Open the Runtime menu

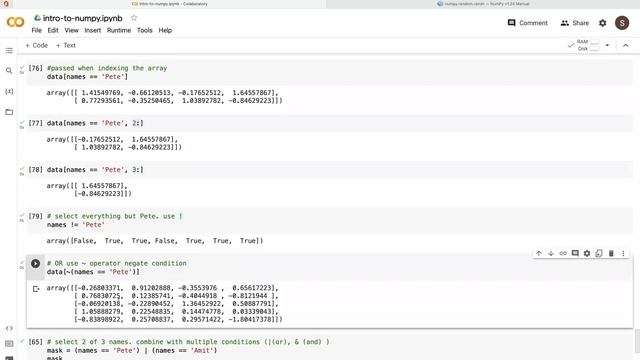119,30
